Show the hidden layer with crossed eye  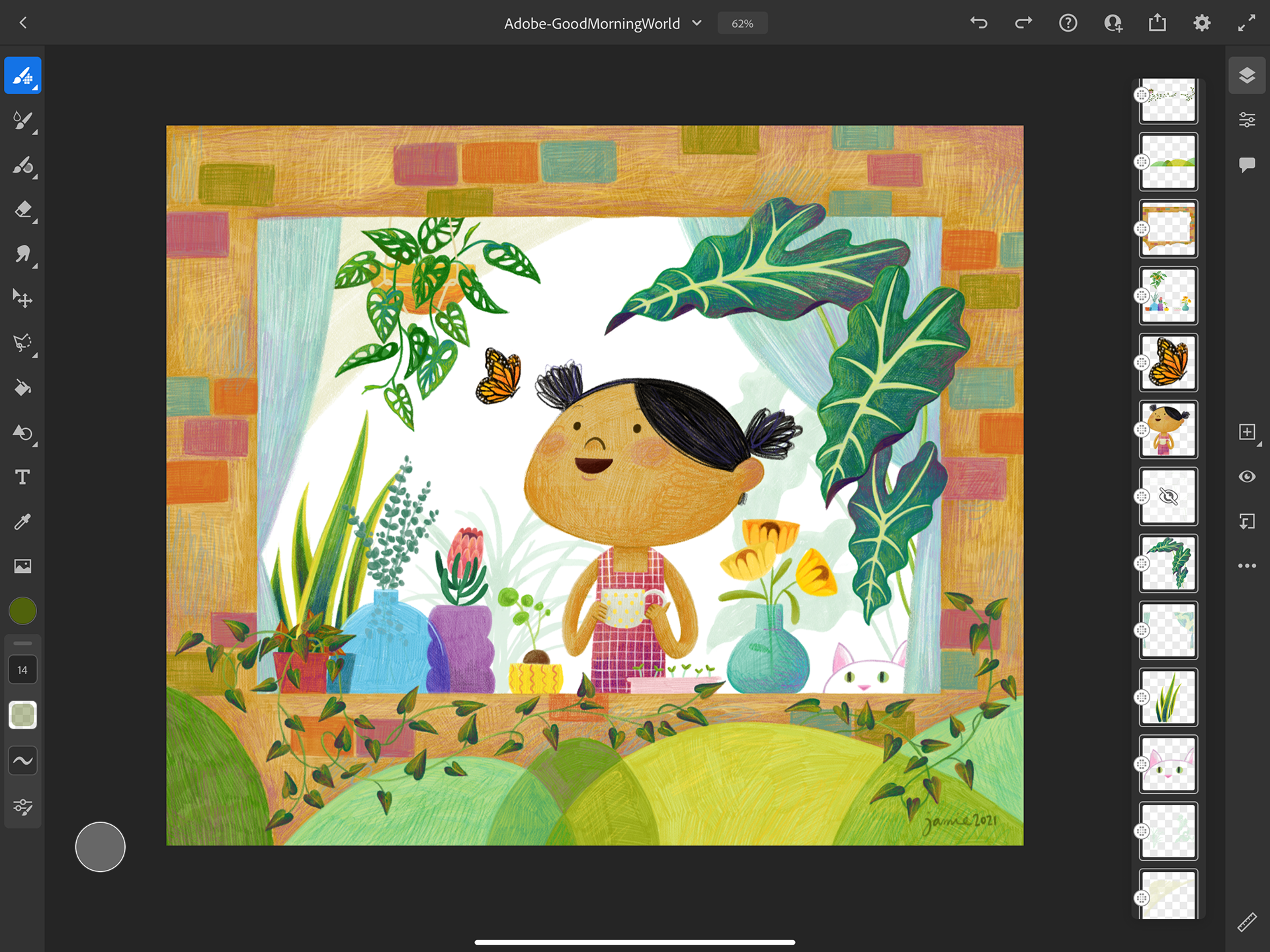point(1169,496)
